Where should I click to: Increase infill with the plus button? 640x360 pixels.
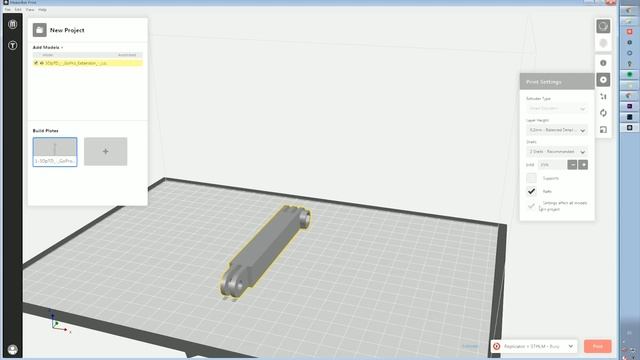tap(583, 164)
